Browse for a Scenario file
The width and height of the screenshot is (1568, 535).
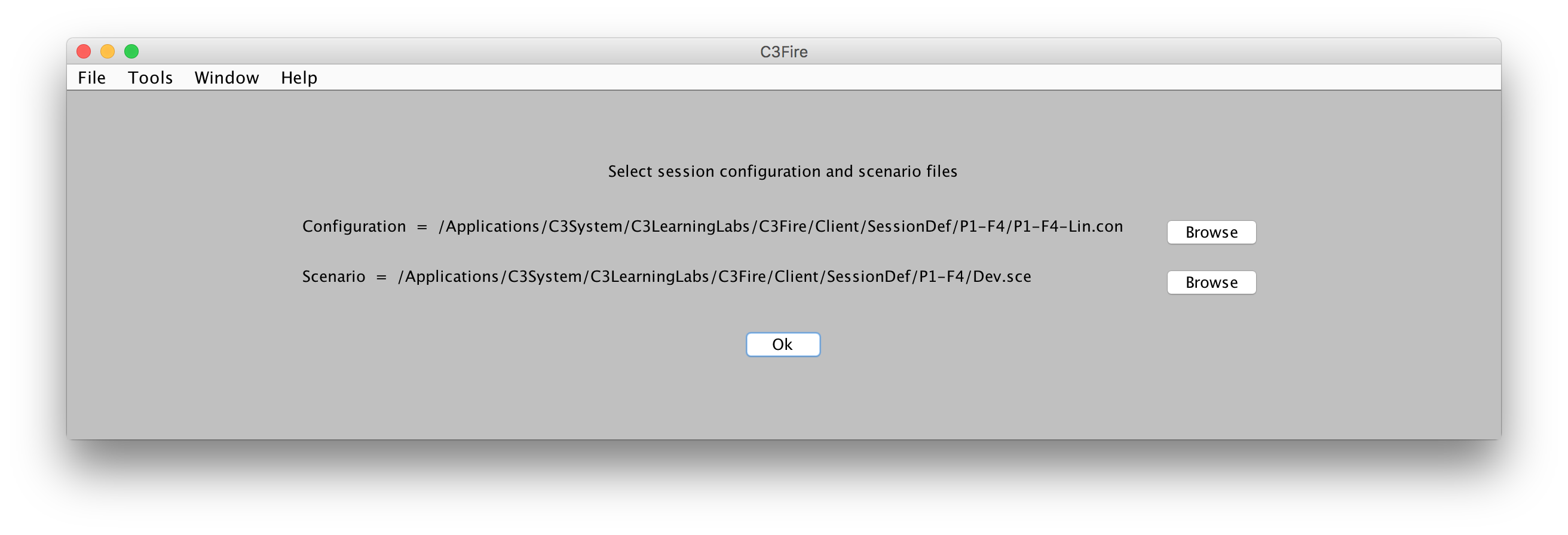(1211, 282)
